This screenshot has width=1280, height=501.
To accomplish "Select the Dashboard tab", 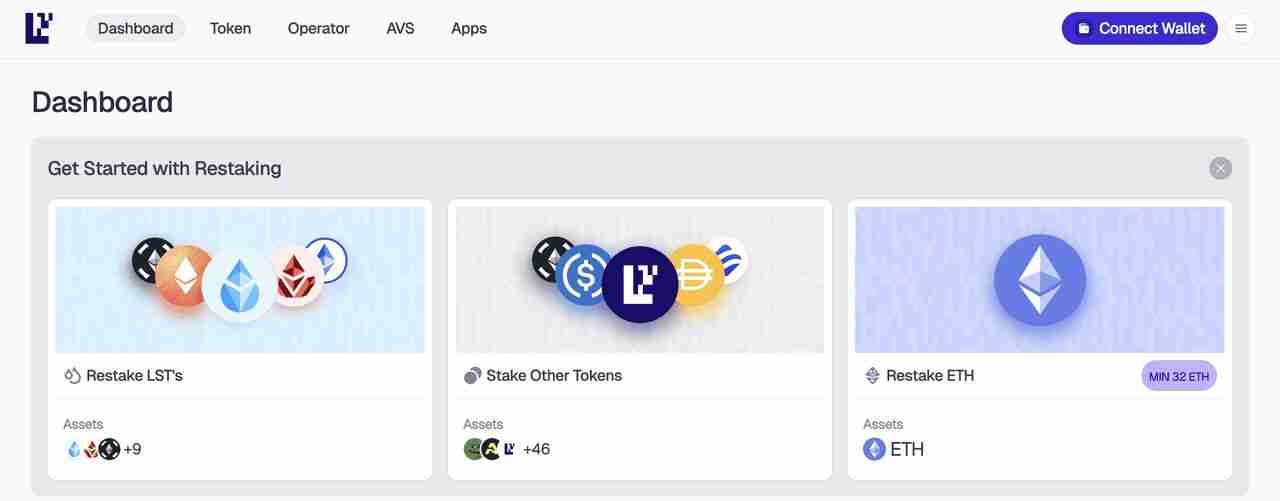I will 135,28.
